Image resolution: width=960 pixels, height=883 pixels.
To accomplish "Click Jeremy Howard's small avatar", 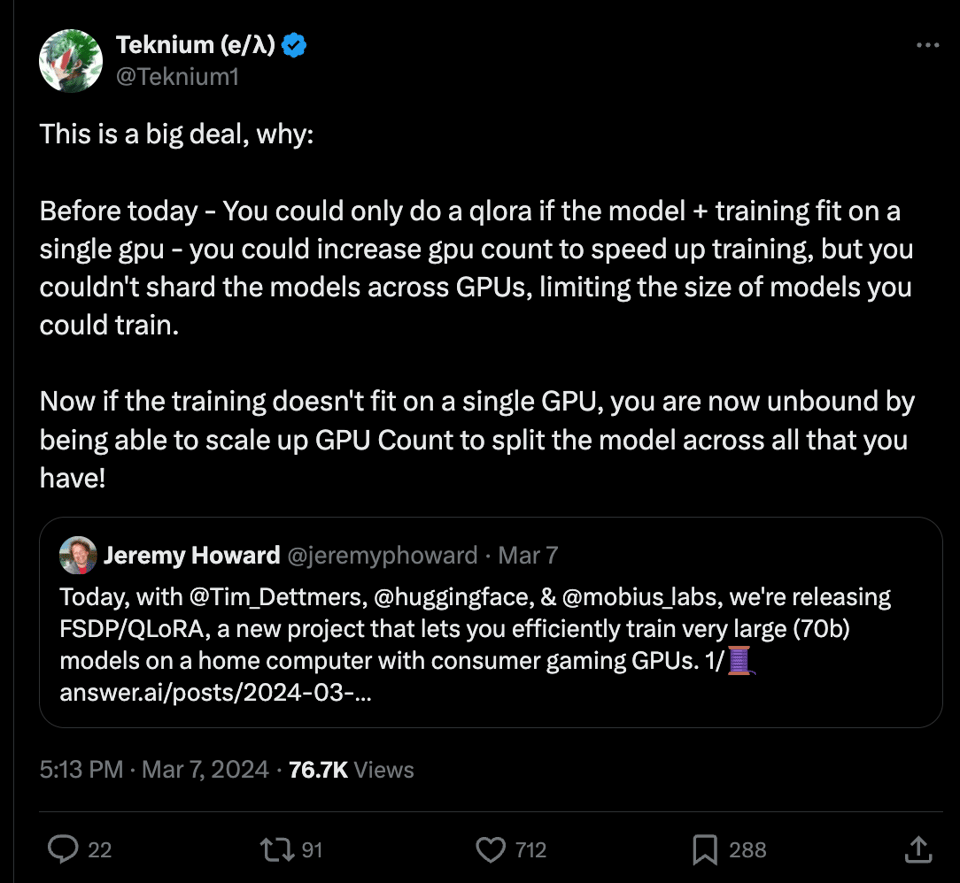I will pos(78,555).
